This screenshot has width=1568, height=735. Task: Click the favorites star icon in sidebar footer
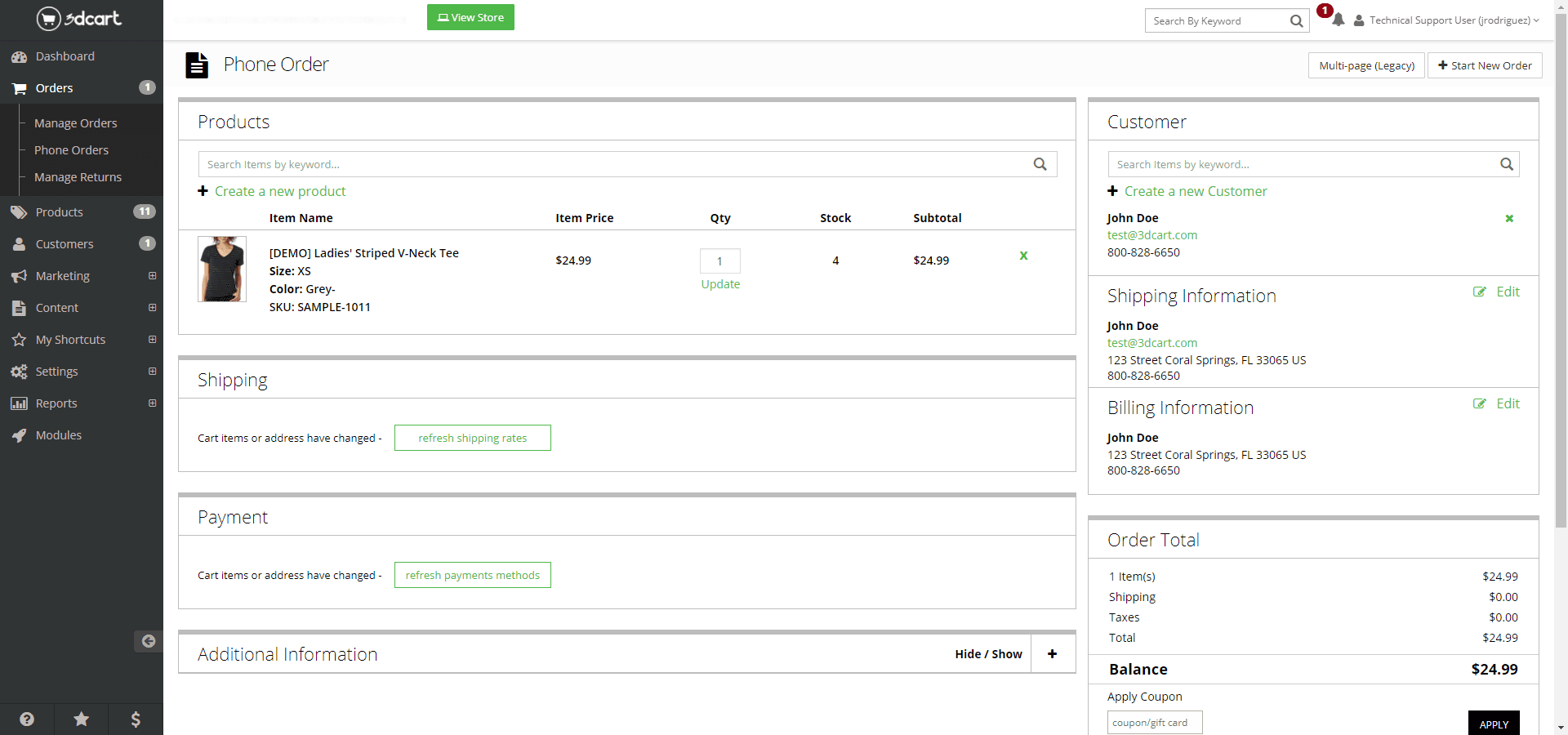pyautogui.click(x=81, y=719)
